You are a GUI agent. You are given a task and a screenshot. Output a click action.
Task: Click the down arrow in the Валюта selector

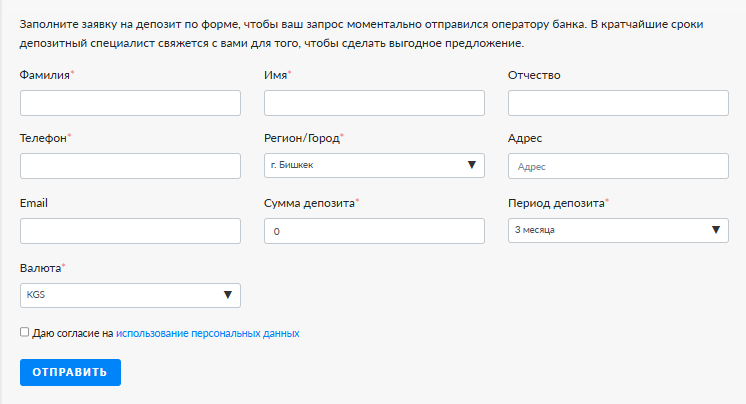(228, 295)
